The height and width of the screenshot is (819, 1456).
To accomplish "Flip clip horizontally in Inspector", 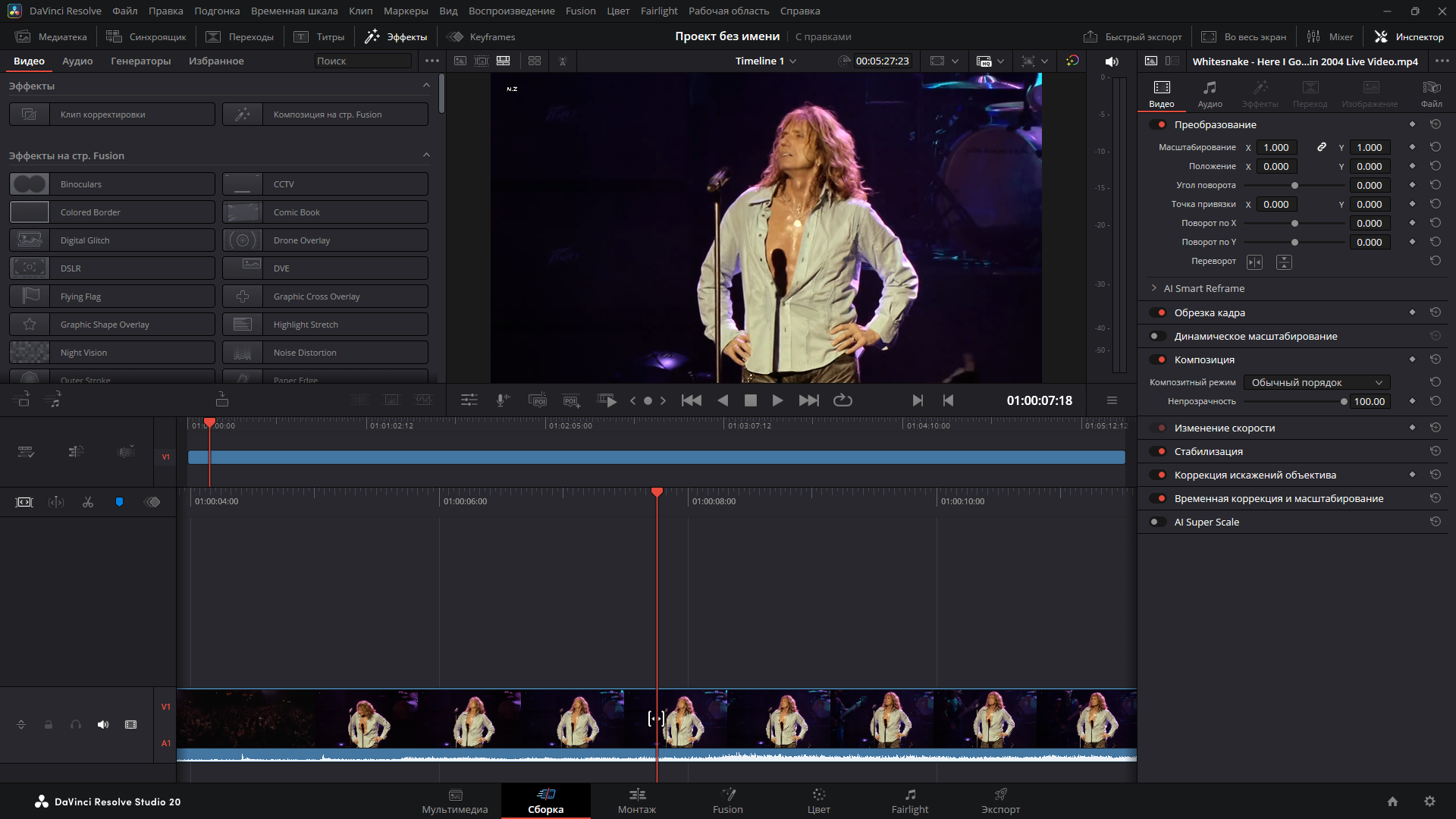I will (1254, 262).
